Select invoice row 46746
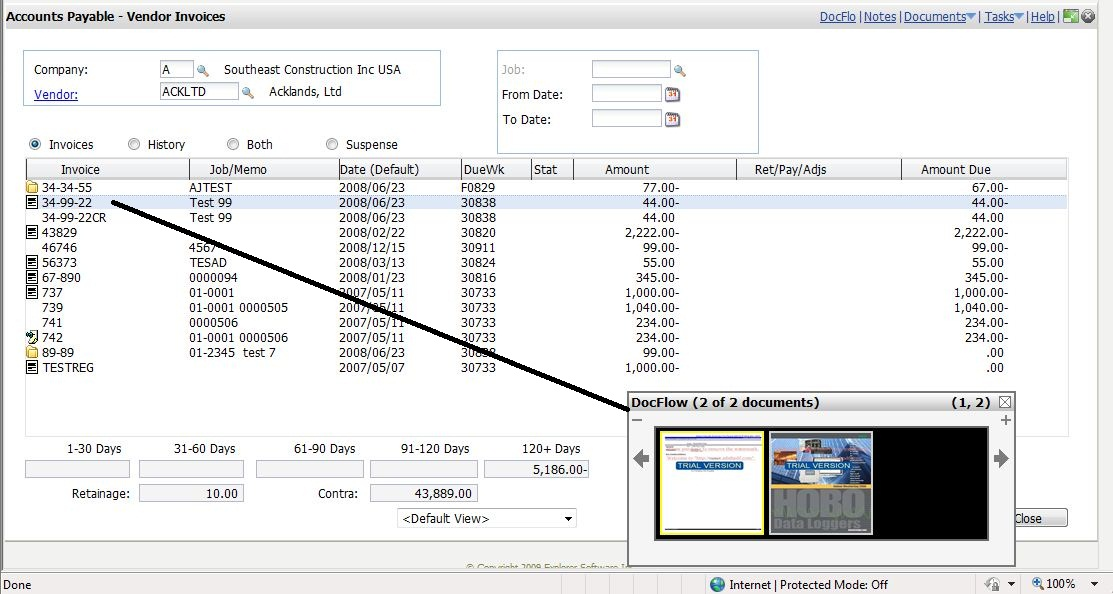This screenshot has height=594, width=1113. click(547, 248)
